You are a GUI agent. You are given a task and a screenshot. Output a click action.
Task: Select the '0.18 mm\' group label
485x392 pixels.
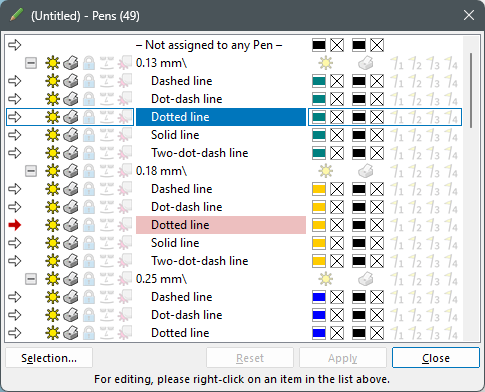point(161,171)
